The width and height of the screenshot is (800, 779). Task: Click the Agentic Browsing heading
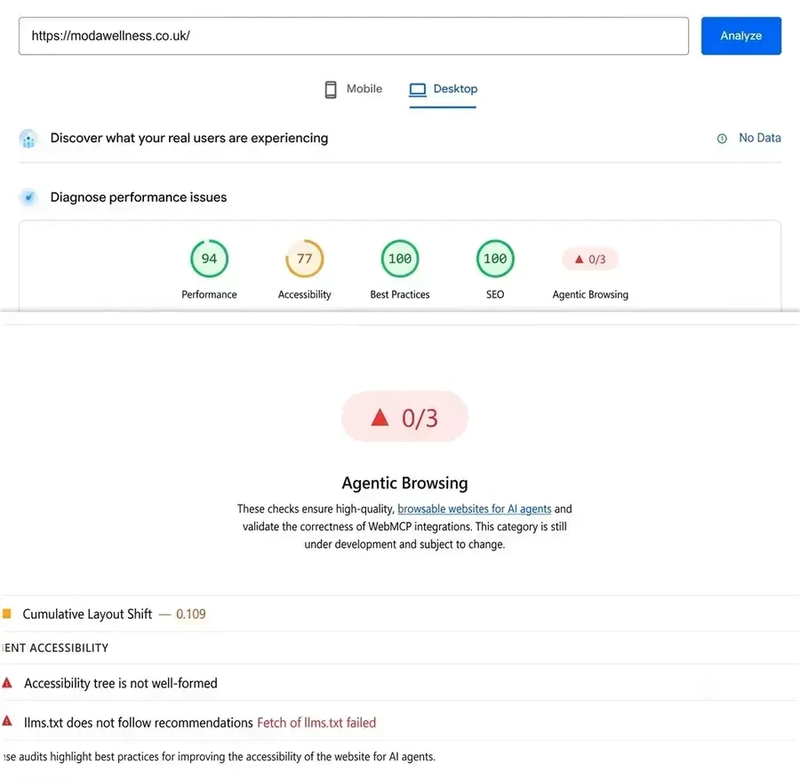(405, 483)
